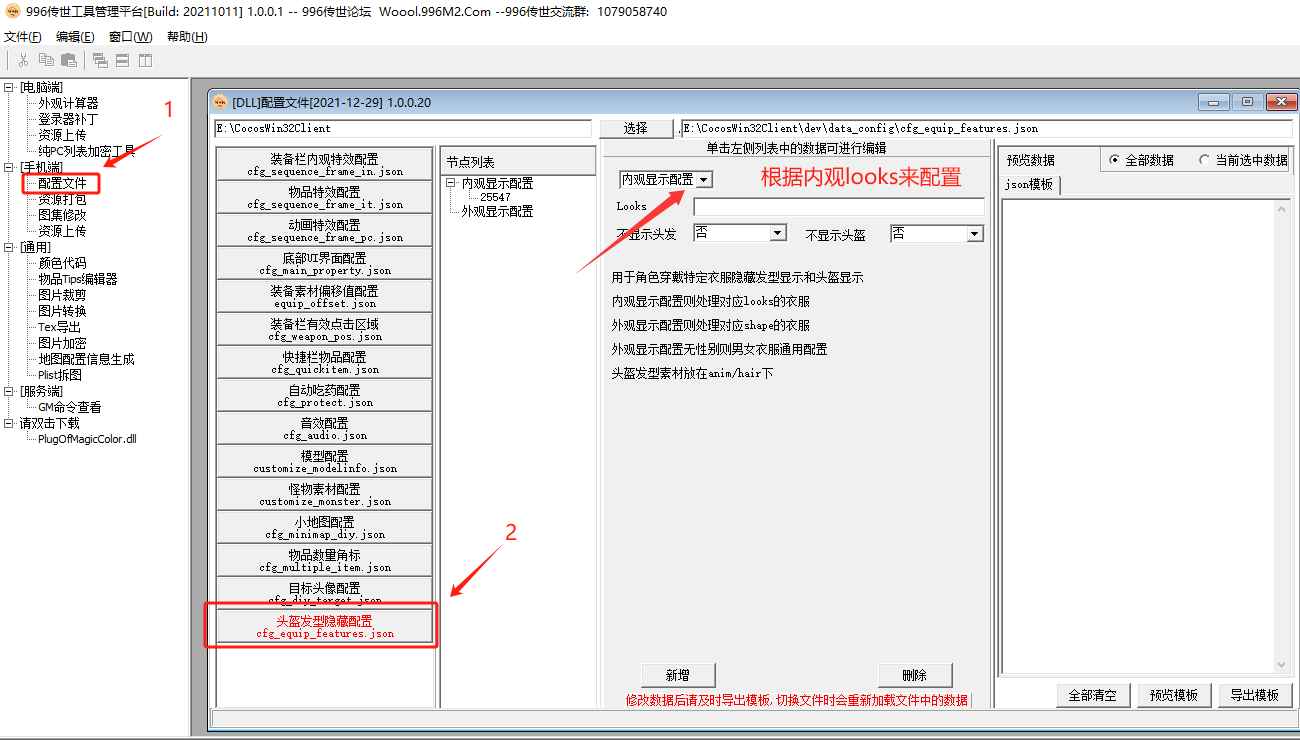The image size is (1300, 742).
Task: Open the 帮助(H) menu
Action: pos(187,37)
